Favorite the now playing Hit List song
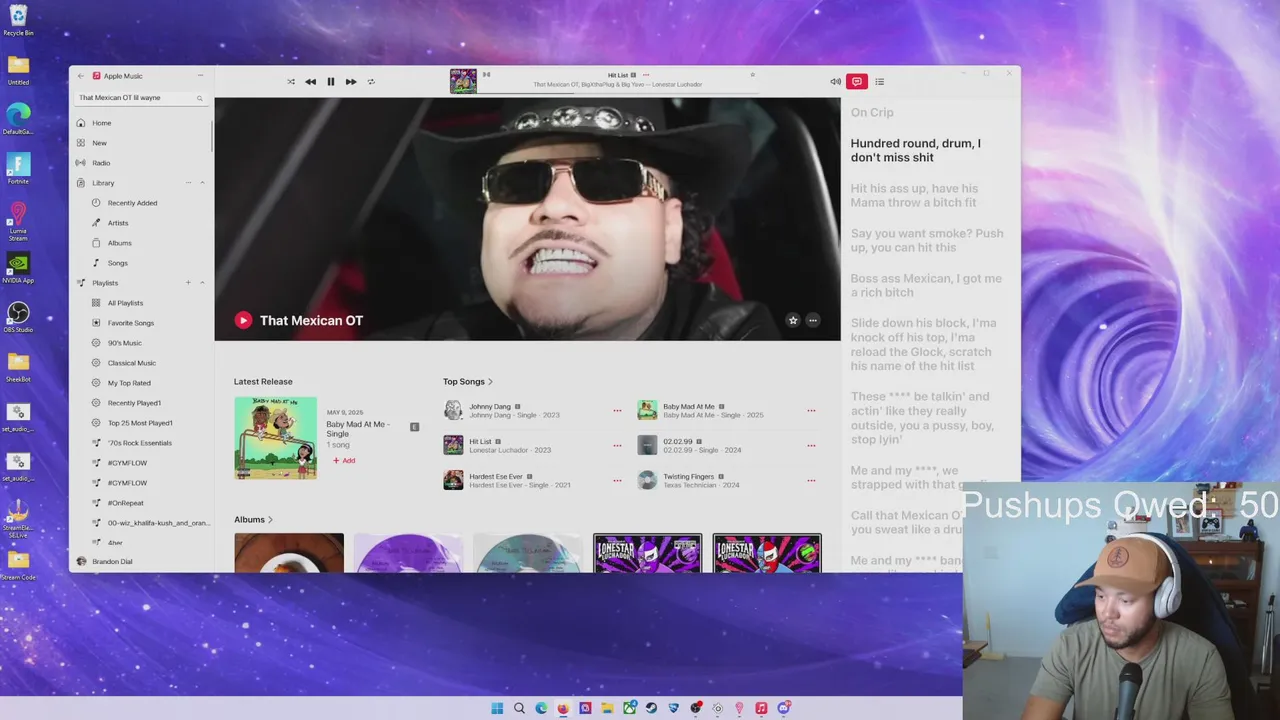The height and width of the screenshot is (720, 1280). coord(753,74)
